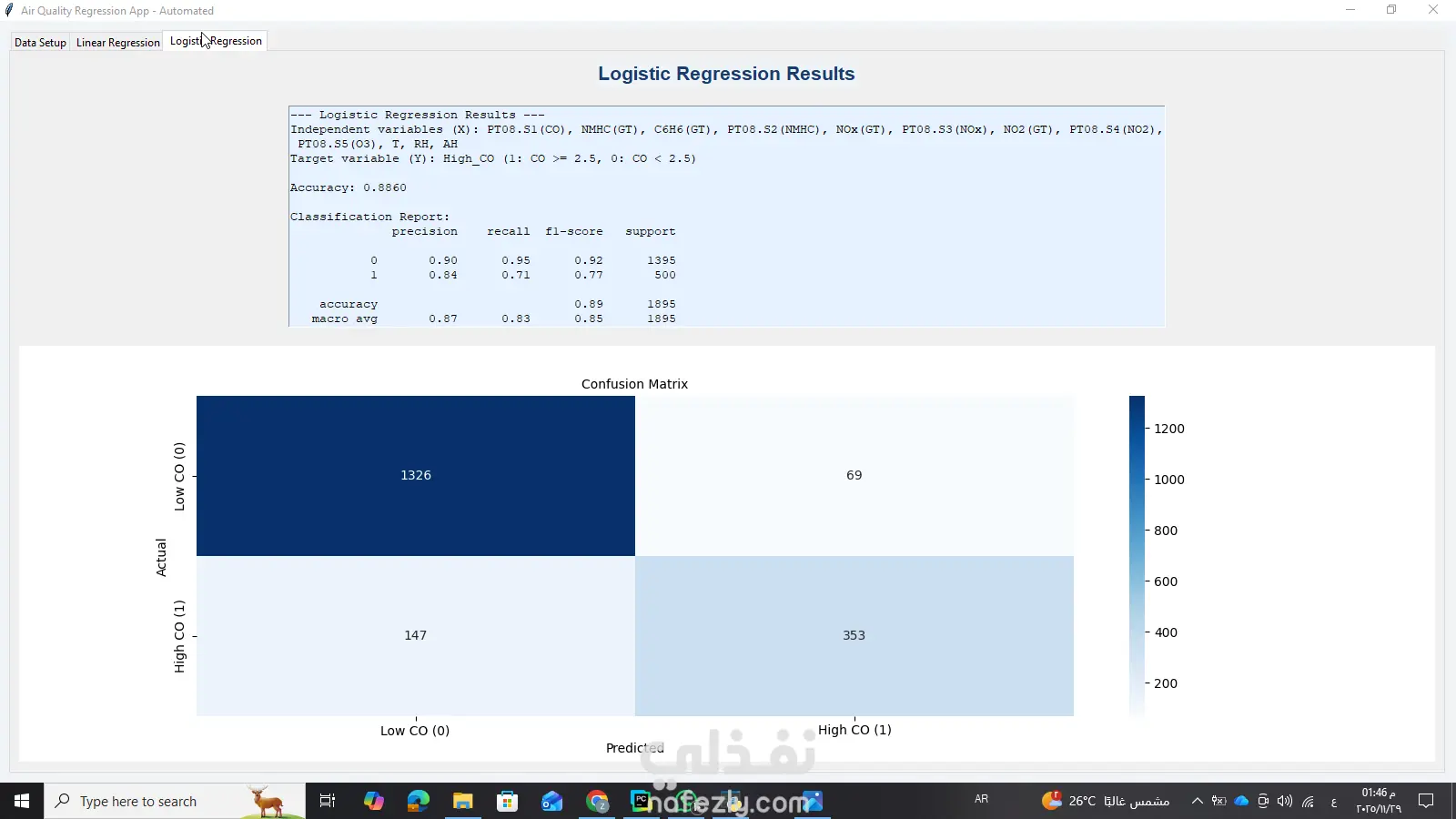
Task: Select the Logistic Regression tab
Action: [x=216, y=41]
